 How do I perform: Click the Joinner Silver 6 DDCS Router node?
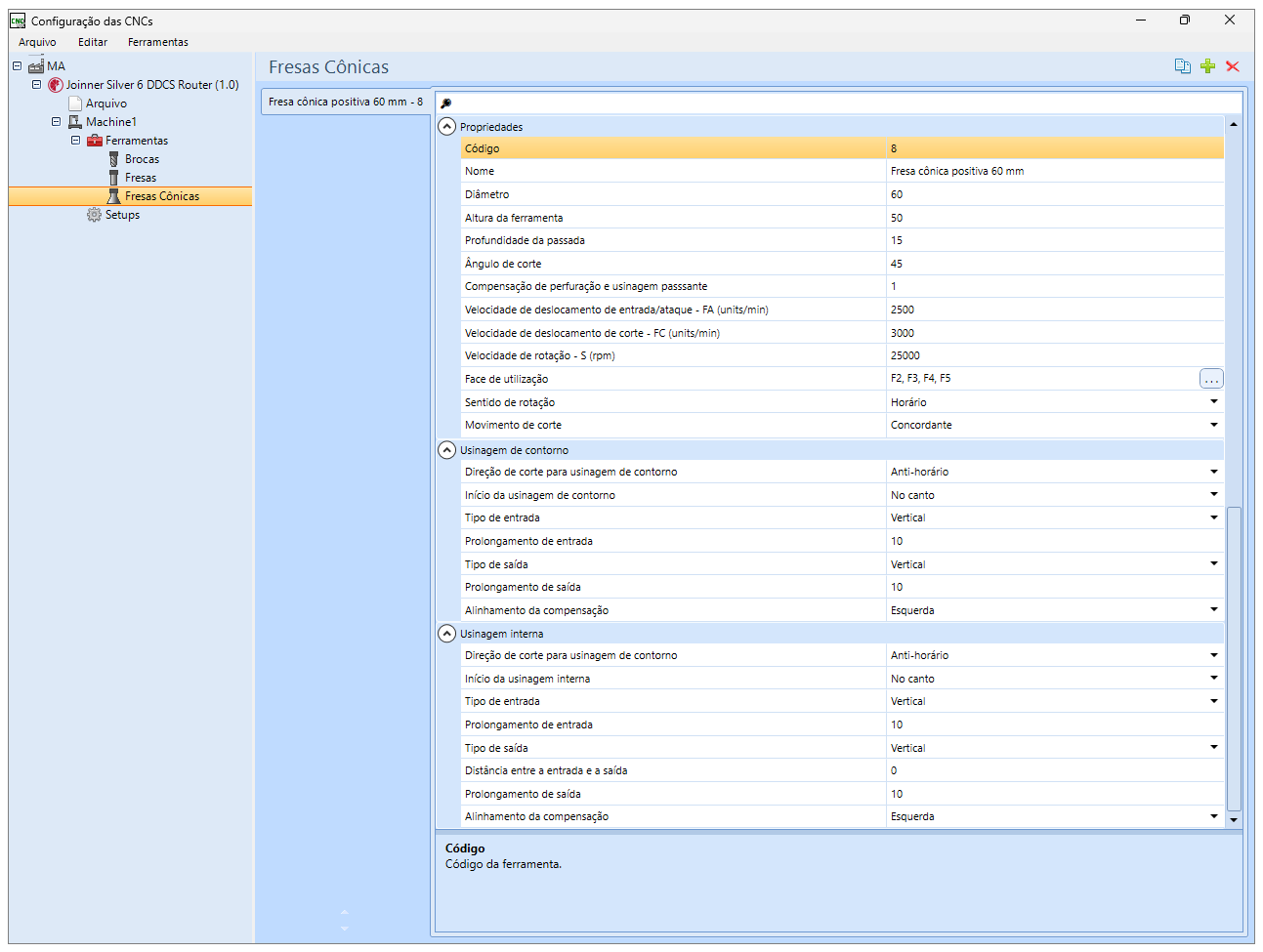coord(152,85)
